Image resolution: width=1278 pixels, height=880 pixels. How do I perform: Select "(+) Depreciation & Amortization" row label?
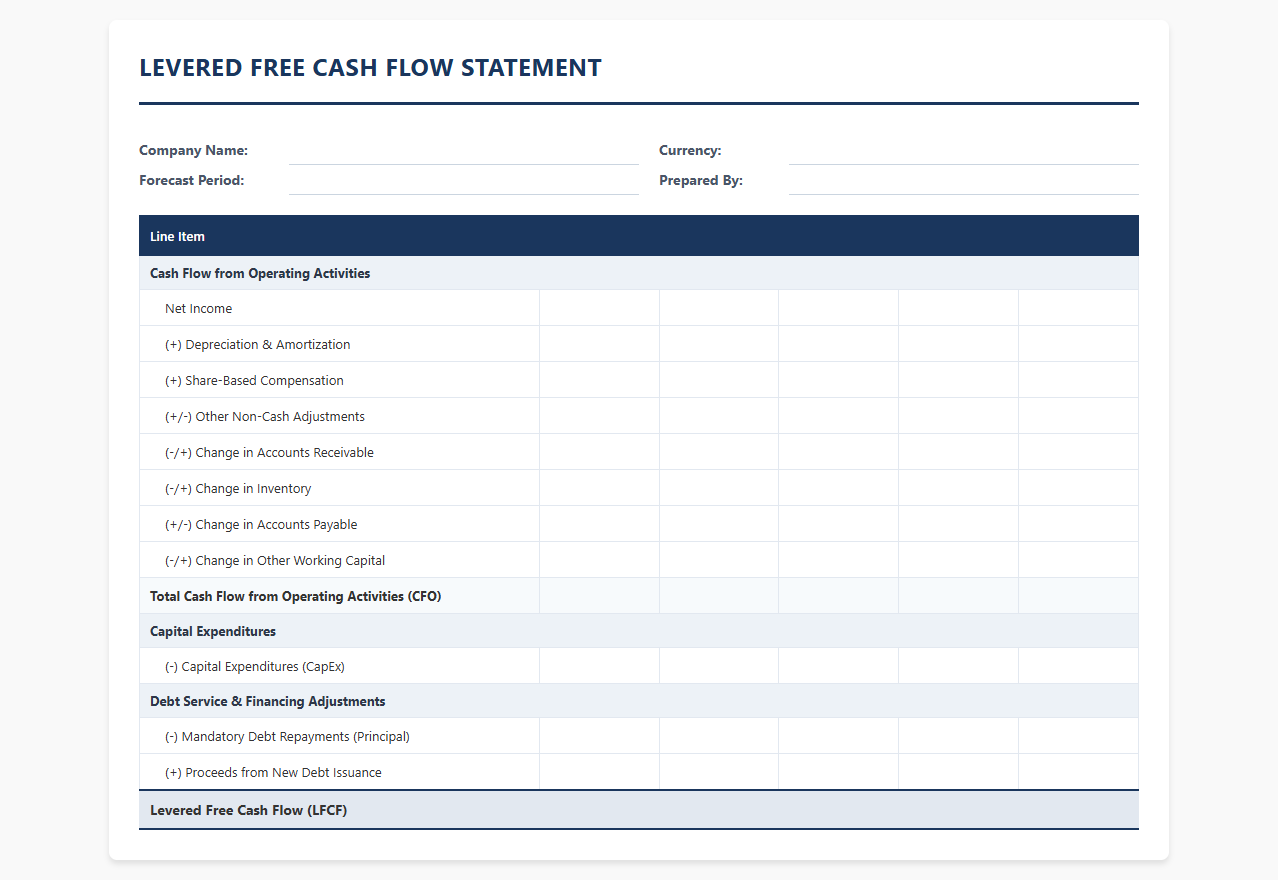pyautogui.click(x=258, y=345)
